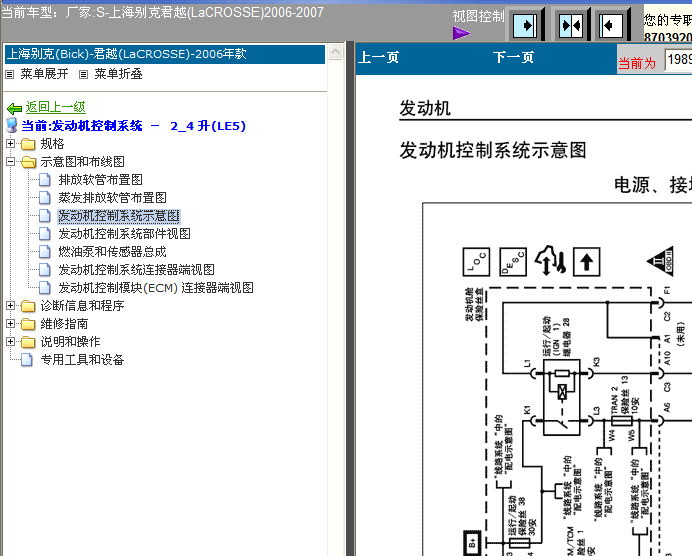Open 蒸发排放软管布置图 document

pyautogui.click(x=113, y=198)
